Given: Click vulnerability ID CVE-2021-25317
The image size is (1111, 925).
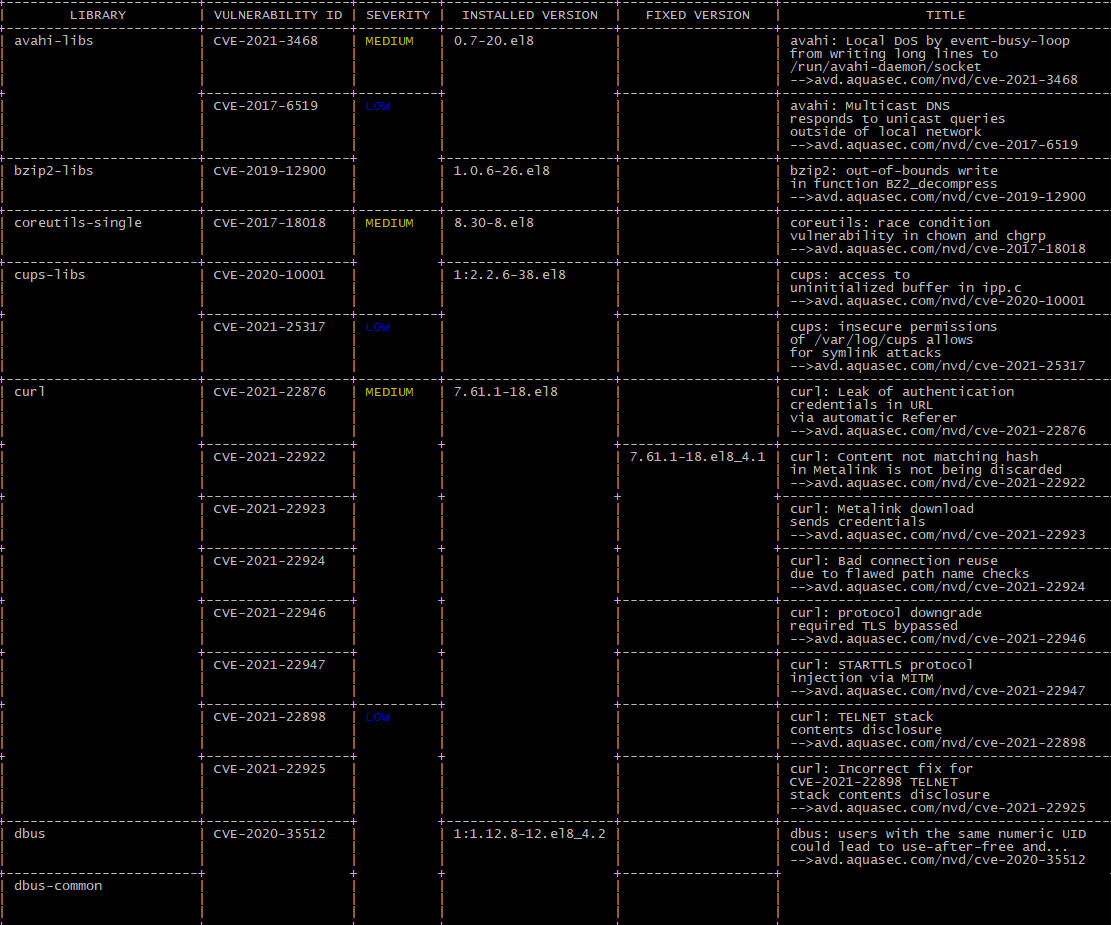Looking at the screenshot, I should pyautogui.click(x=270, y=327).
